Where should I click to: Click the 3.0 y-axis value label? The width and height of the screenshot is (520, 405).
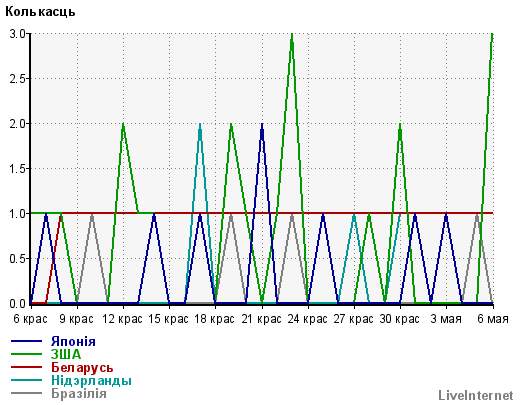17,34
